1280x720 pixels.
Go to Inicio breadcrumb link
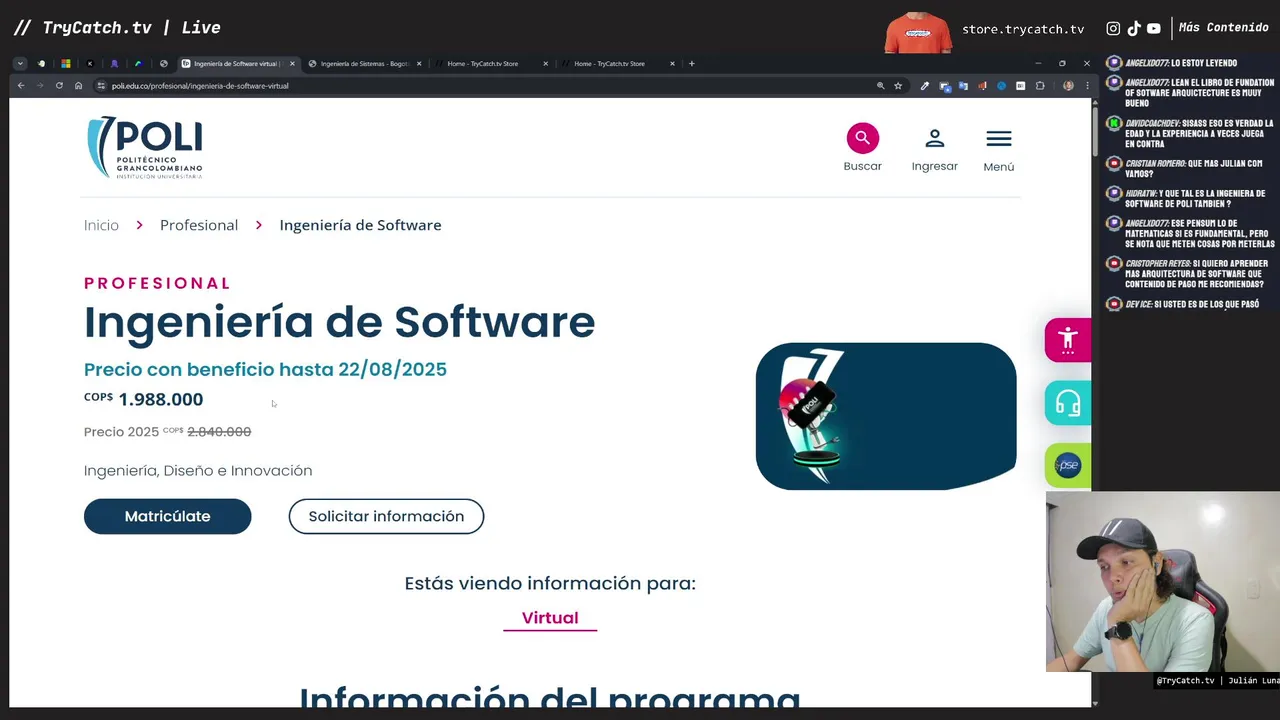(x=101, y=225)
